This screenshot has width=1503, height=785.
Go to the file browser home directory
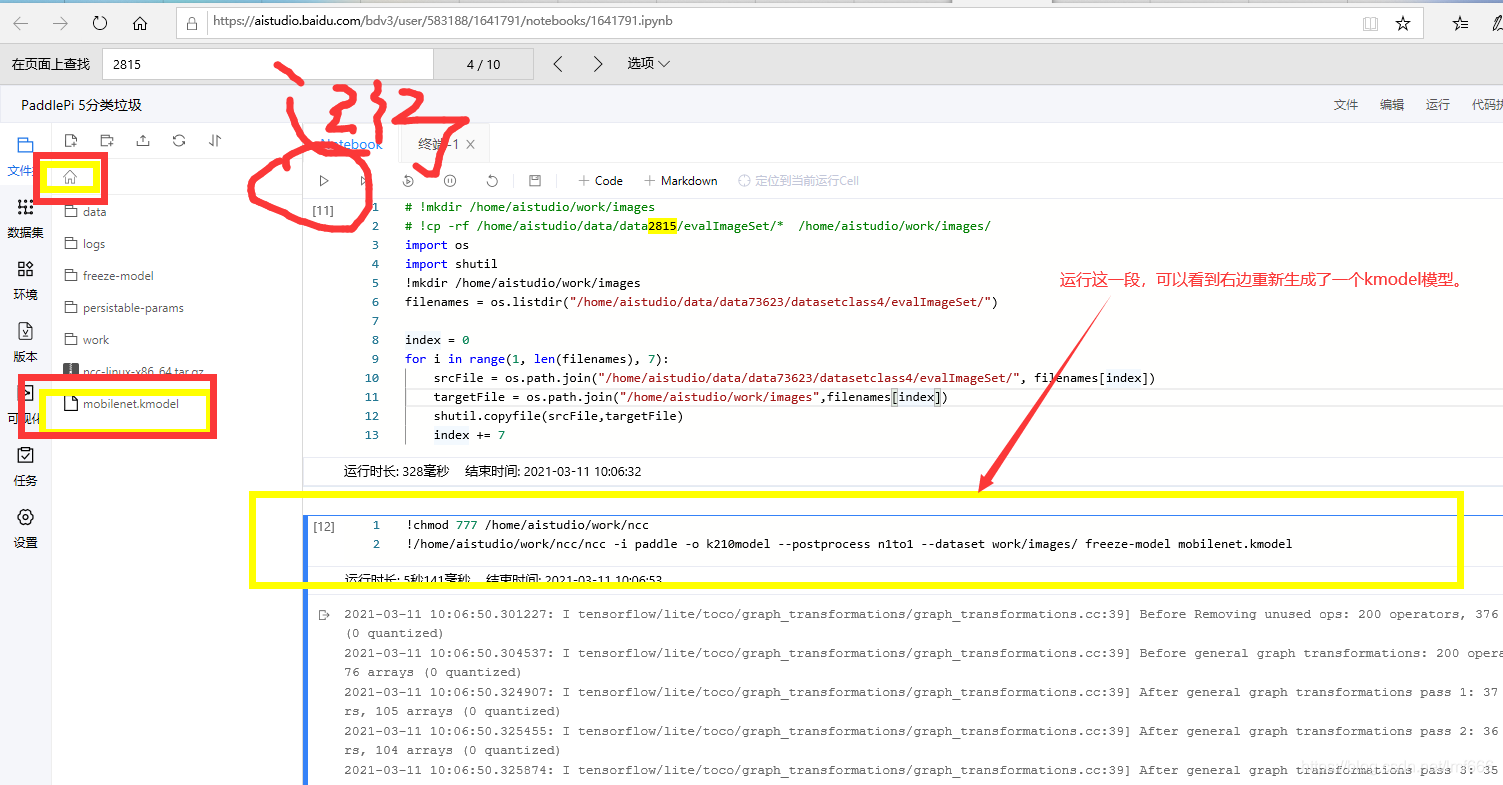pyautogui.click(x=70, y=177)
